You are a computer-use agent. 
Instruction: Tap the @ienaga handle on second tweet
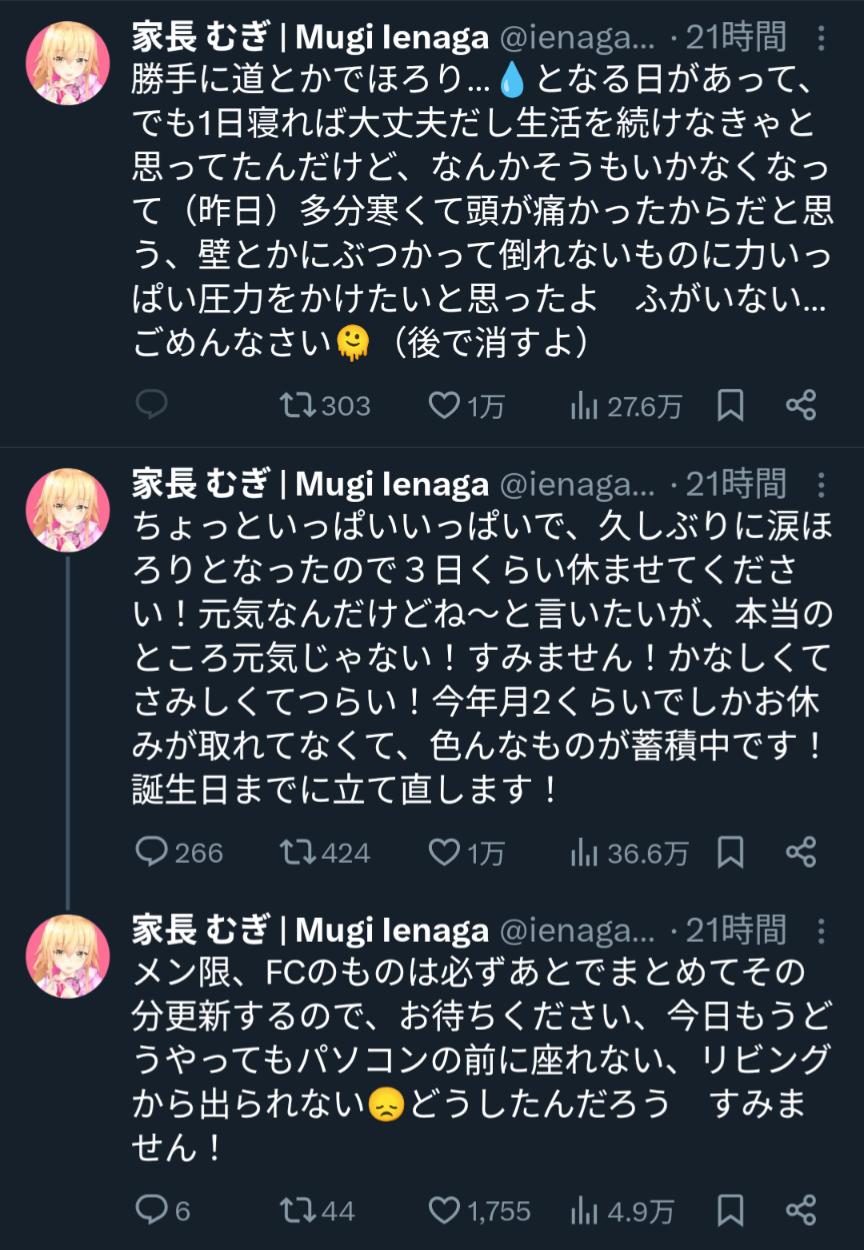[x=577, y=485]
